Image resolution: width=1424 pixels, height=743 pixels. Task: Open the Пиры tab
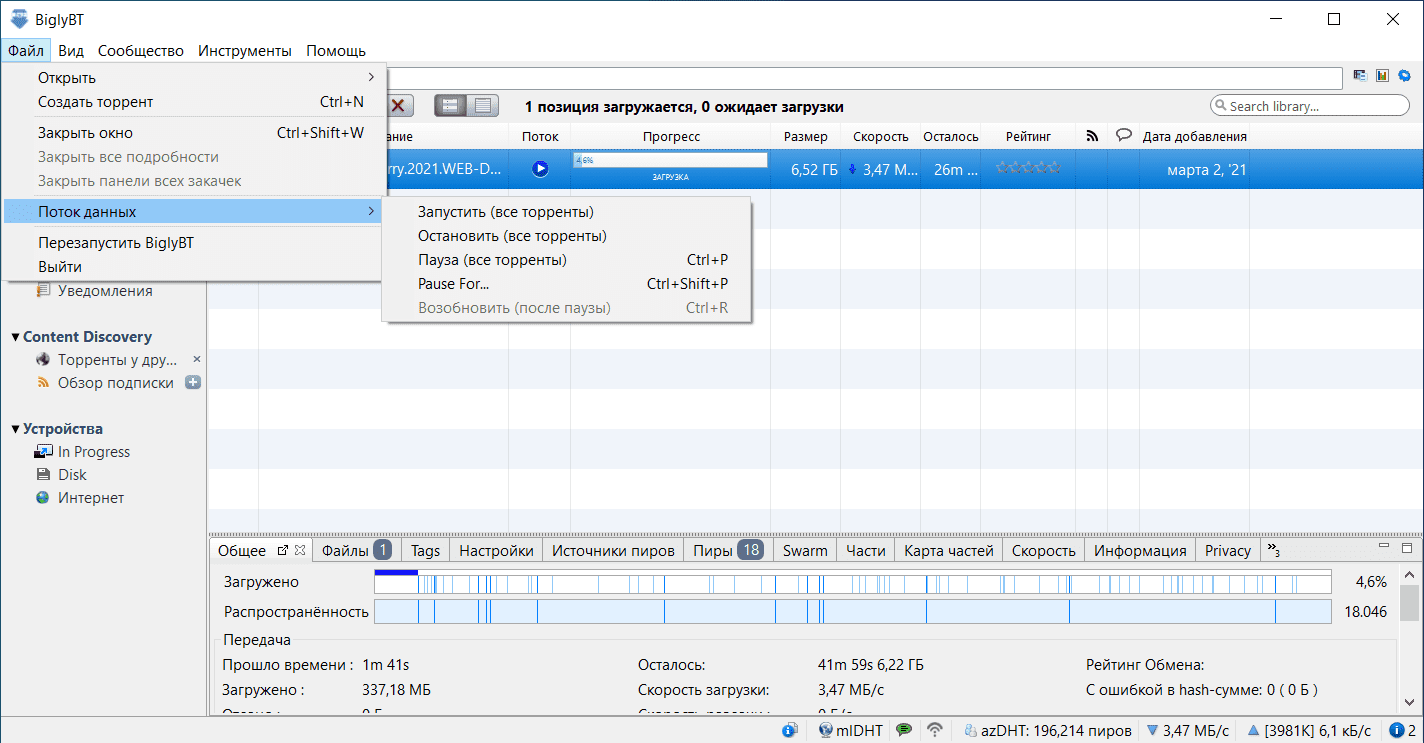point(728,550)
